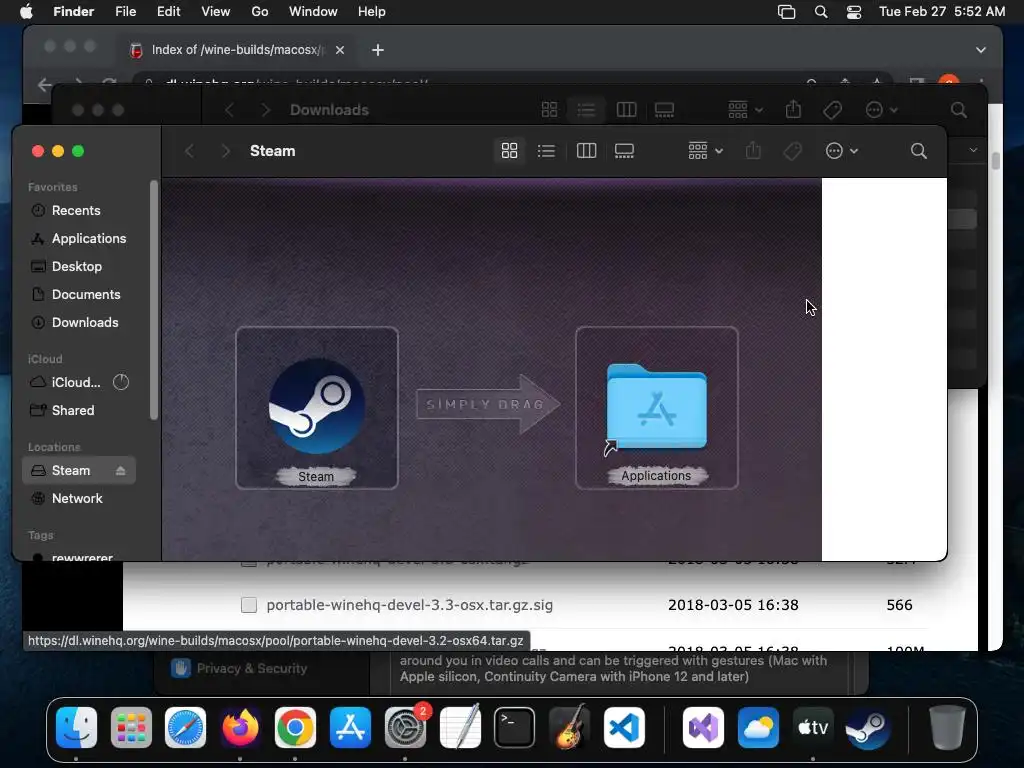
Task: Open Launchpad from the Dock
Action: click(131, 727)
